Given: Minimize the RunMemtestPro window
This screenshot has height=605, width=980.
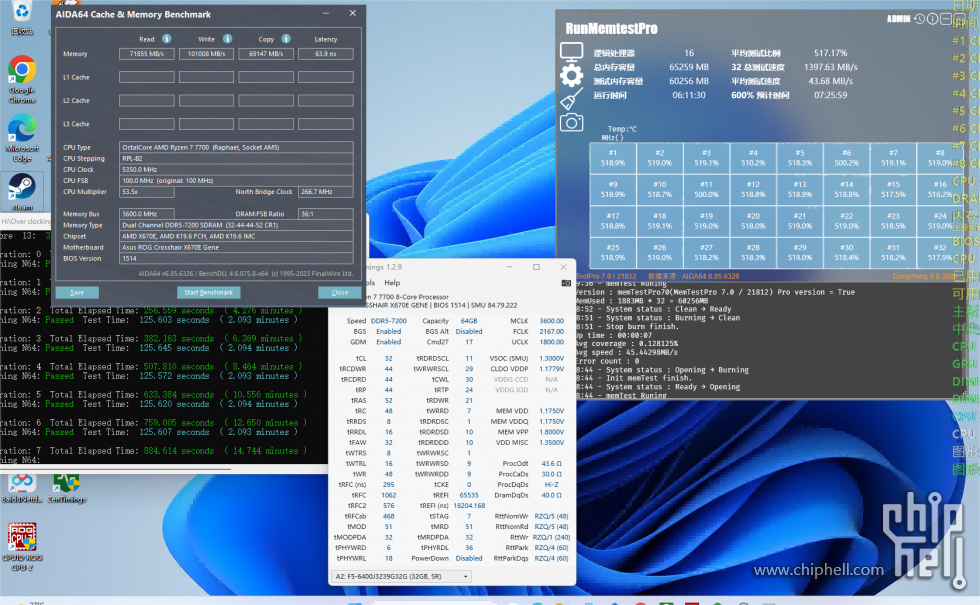Looking at the screenshot, I should 945,19.
